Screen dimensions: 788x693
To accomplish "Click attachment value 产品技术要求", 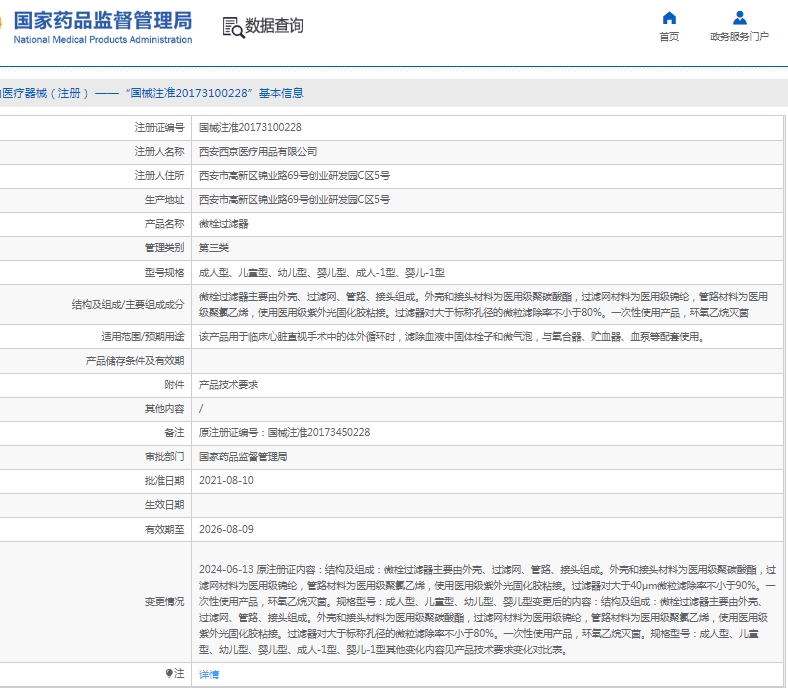I will (228, 385).
